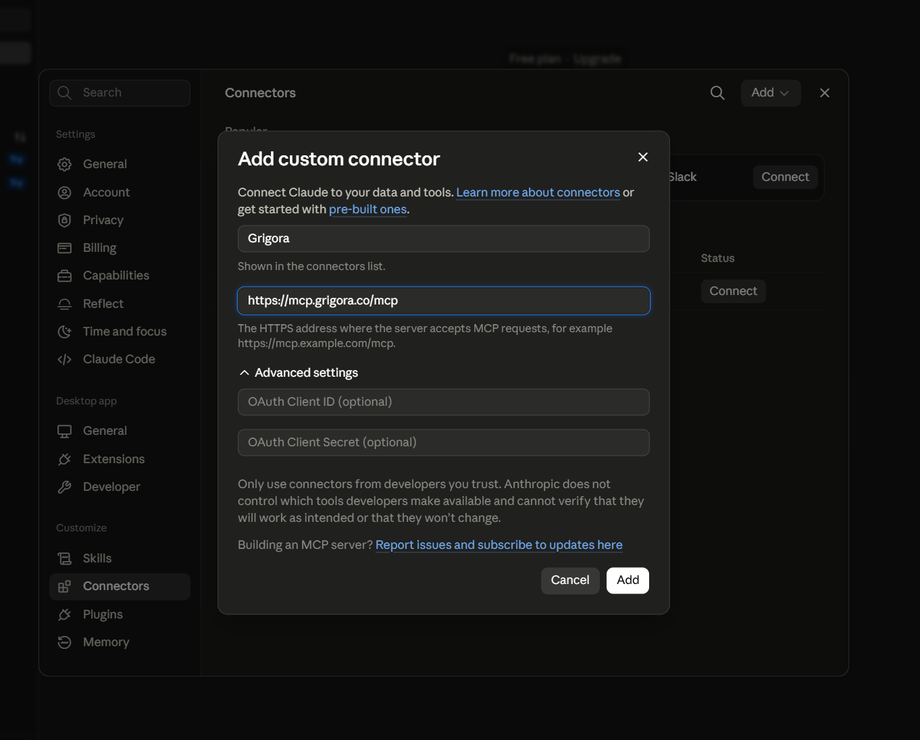Close the settings window with X
Image resolution: width=920 pixels, height=740 pixels.
(824, 93)
